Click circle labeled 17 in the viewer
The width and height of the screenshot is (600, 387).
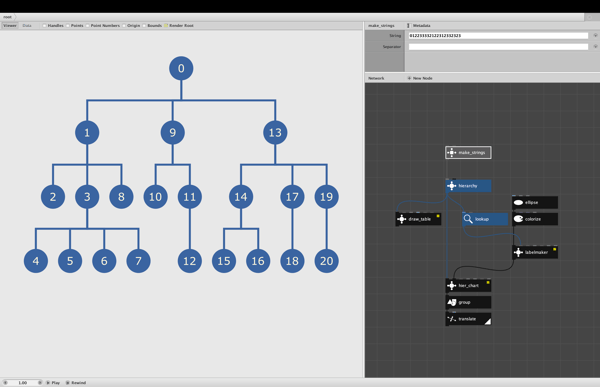point(292,197)
